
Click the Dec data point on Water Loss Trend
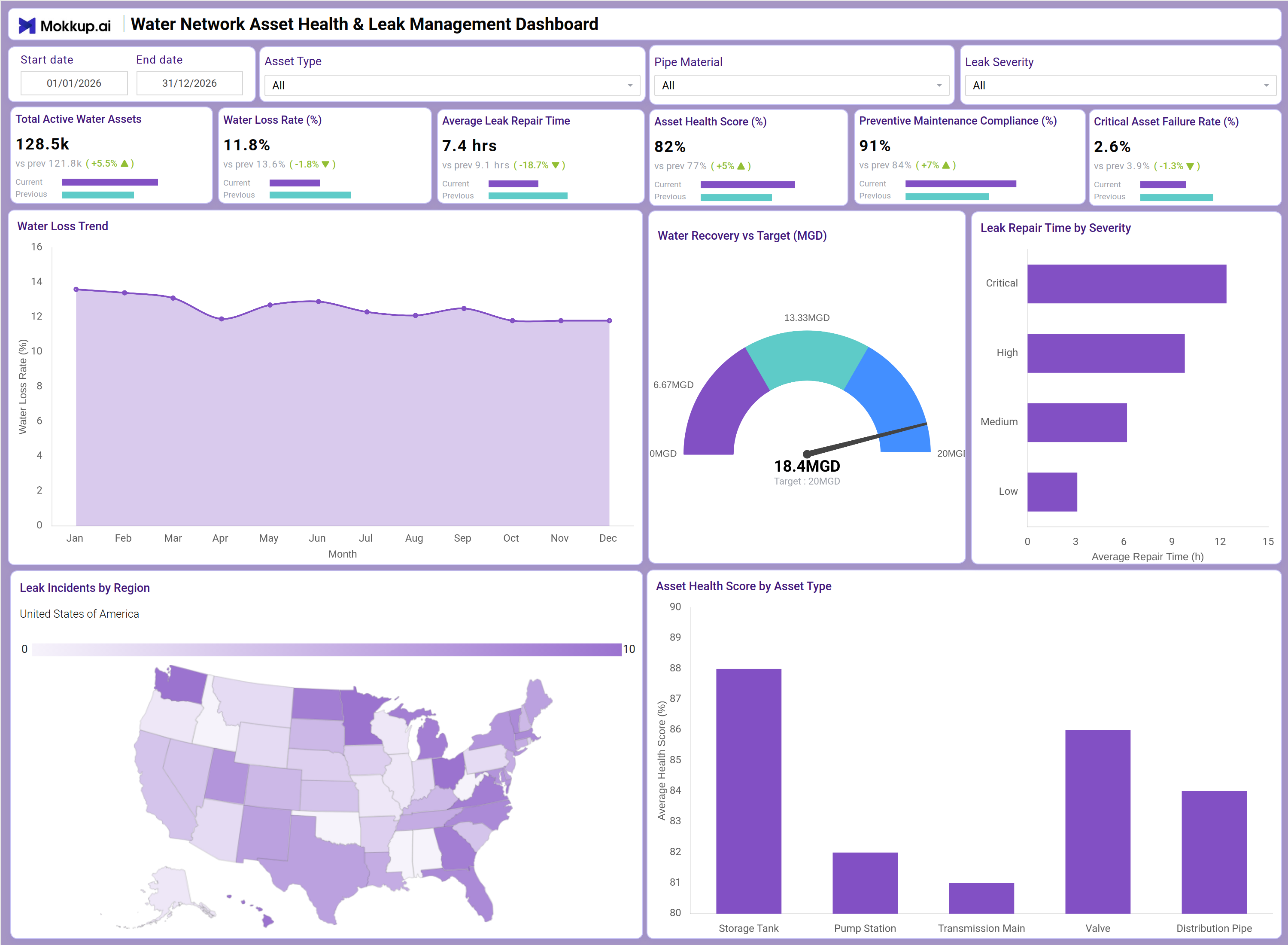[609, 321]
